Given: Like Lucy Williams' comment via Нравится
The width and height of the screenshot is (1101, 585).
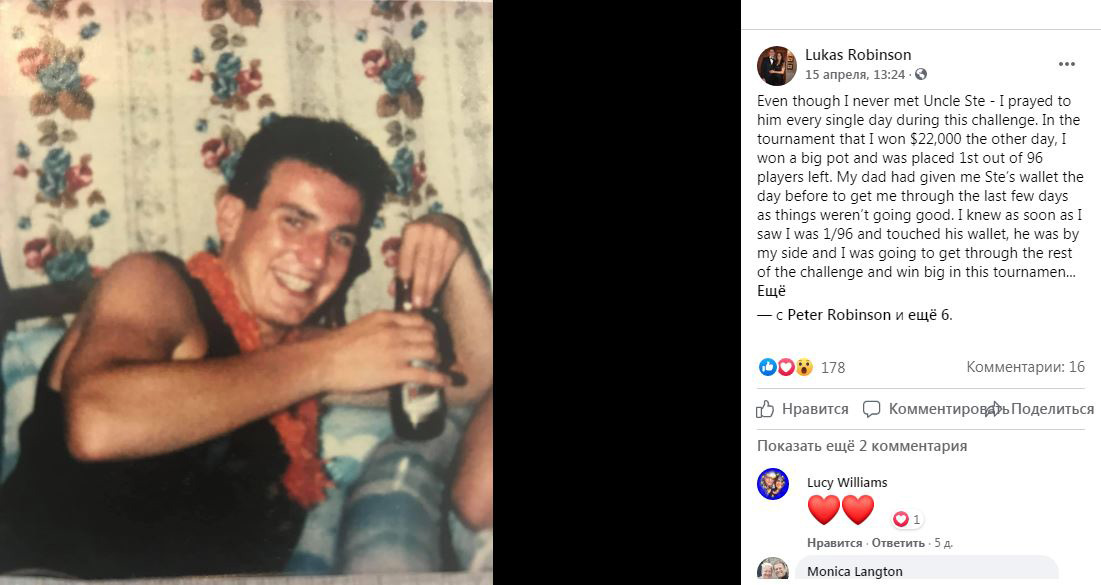Looking at the screenshot, I should click(834, 543).
